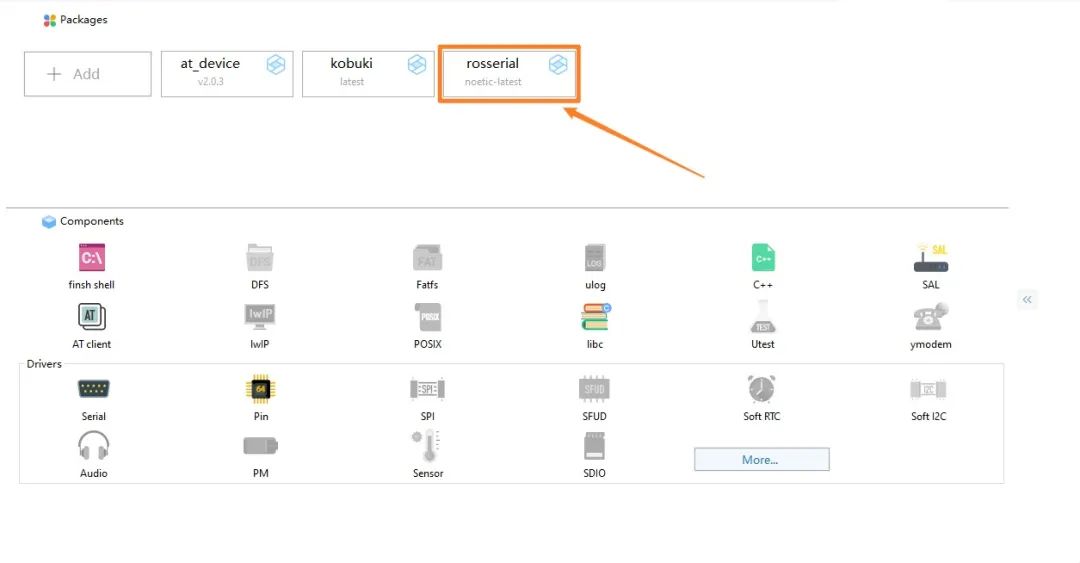Select the rosserial noetic-latest package card
This screenshot has height=563, width=1080.
(509, 74)
